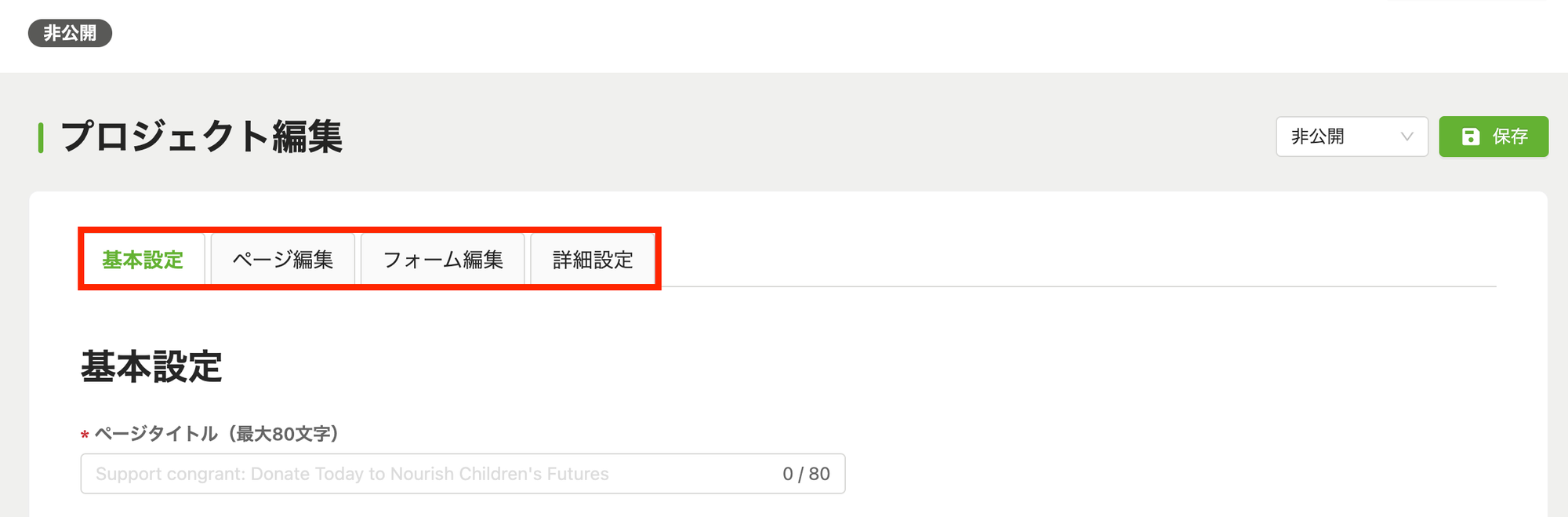This screenshot has height=517, width=1568.
Task: Click the dark 非公開 status badge
Action: 70,33
